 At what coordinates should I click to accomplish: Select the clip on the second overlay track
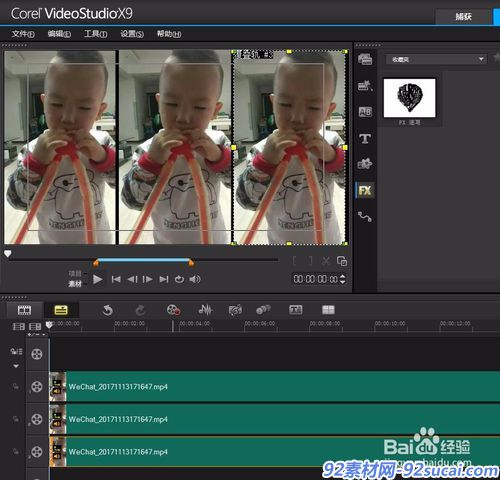(x=274, y=419)
